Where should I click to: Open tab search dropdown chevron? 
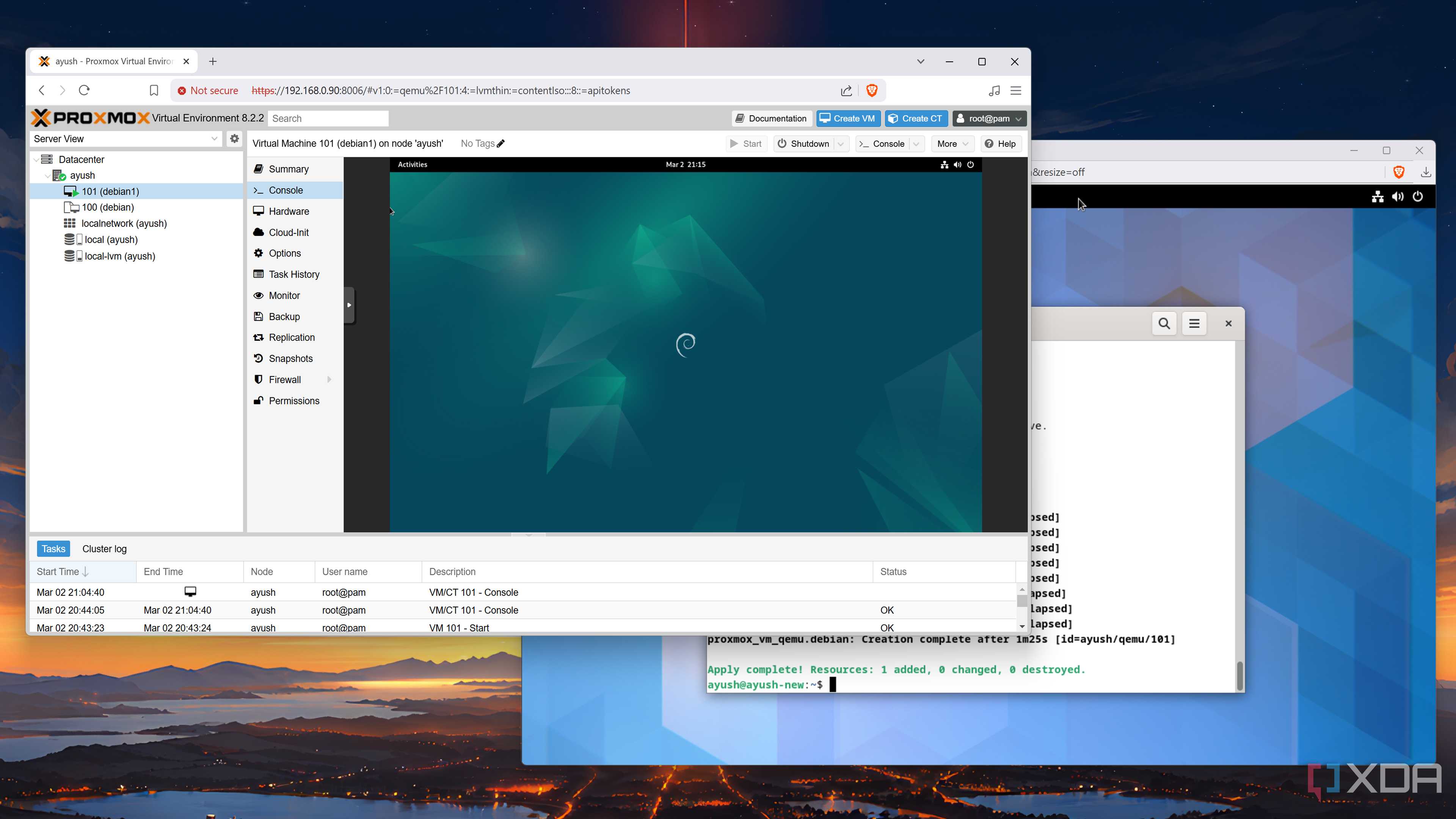(920, 61)
